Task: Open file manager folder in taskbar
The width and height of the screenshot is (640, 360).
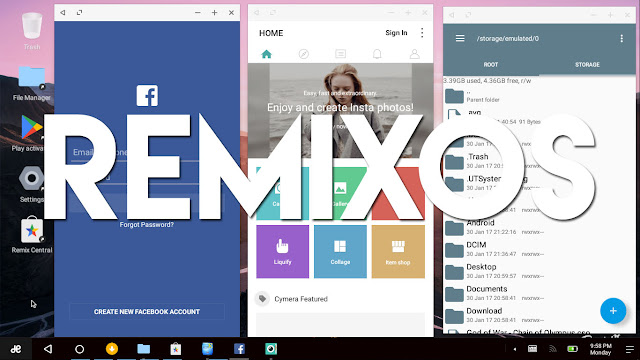Action: (143, 349)
